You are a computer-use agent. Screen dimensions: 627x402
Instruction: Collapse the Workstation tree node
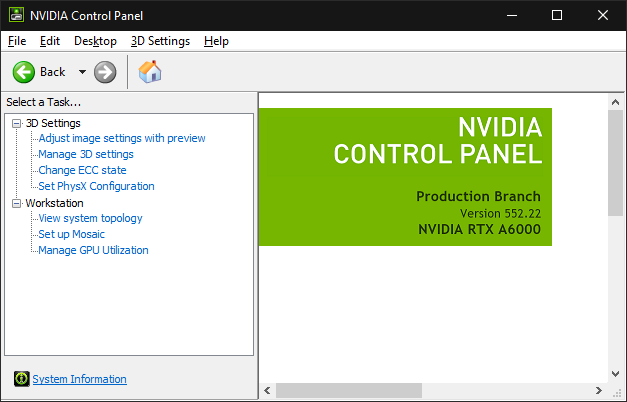17,203
